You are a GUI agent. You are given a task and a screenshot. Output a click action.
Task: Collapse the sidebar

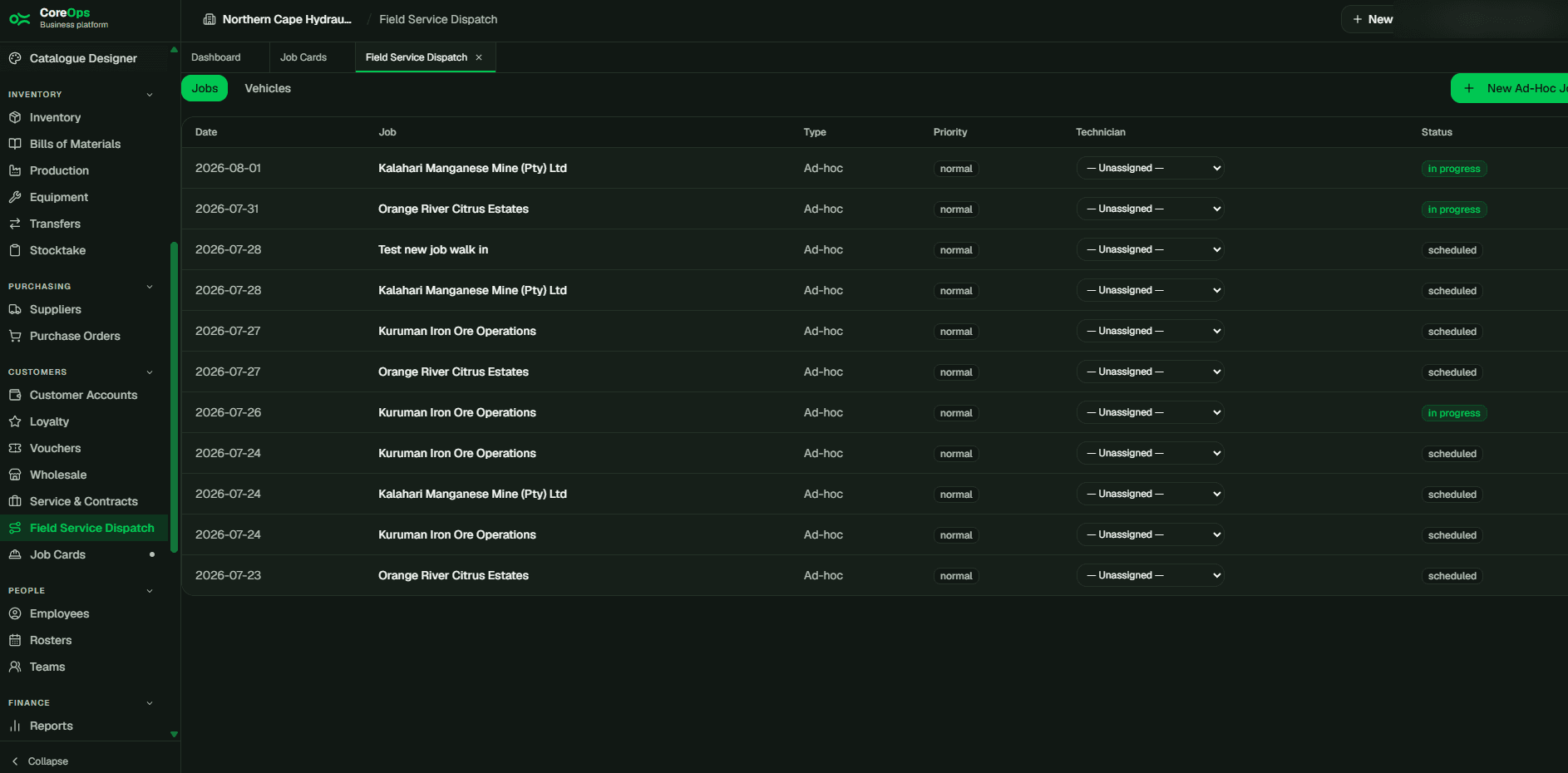coord(40,761)
